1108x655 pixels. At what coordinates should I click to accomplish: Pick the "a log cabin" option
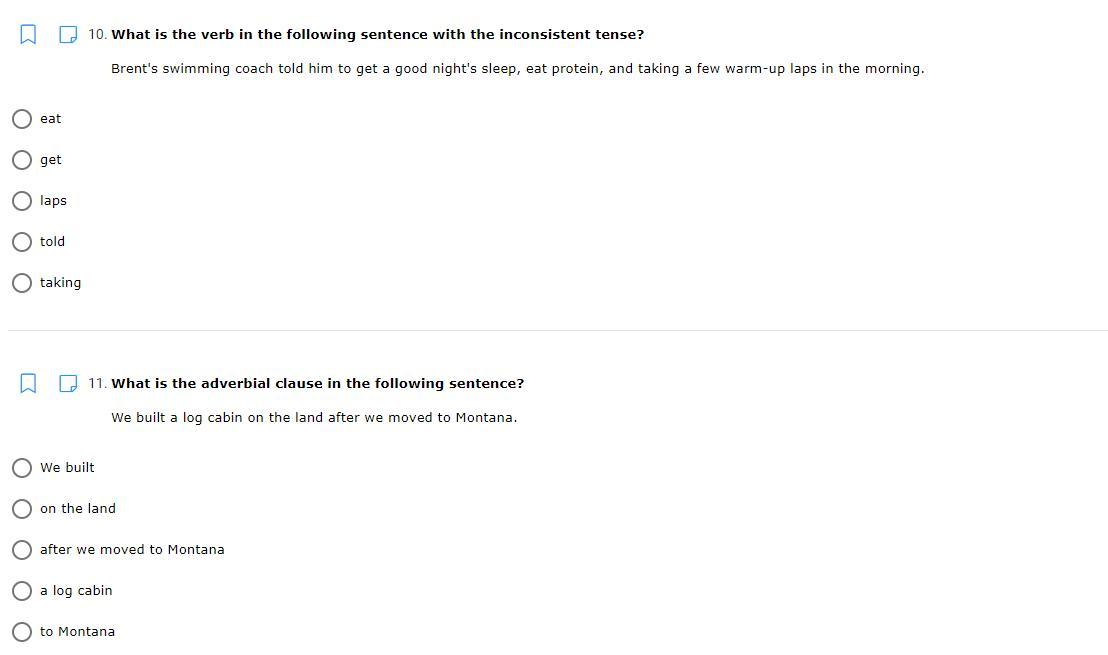(22, 591)
